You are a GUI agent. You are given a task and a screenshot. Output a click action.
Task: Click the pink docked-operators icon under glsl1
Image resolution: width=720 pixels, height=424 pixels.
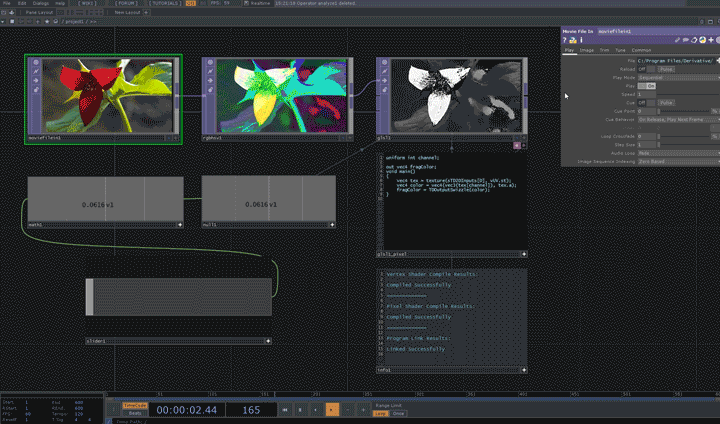(x=517, y=146)
